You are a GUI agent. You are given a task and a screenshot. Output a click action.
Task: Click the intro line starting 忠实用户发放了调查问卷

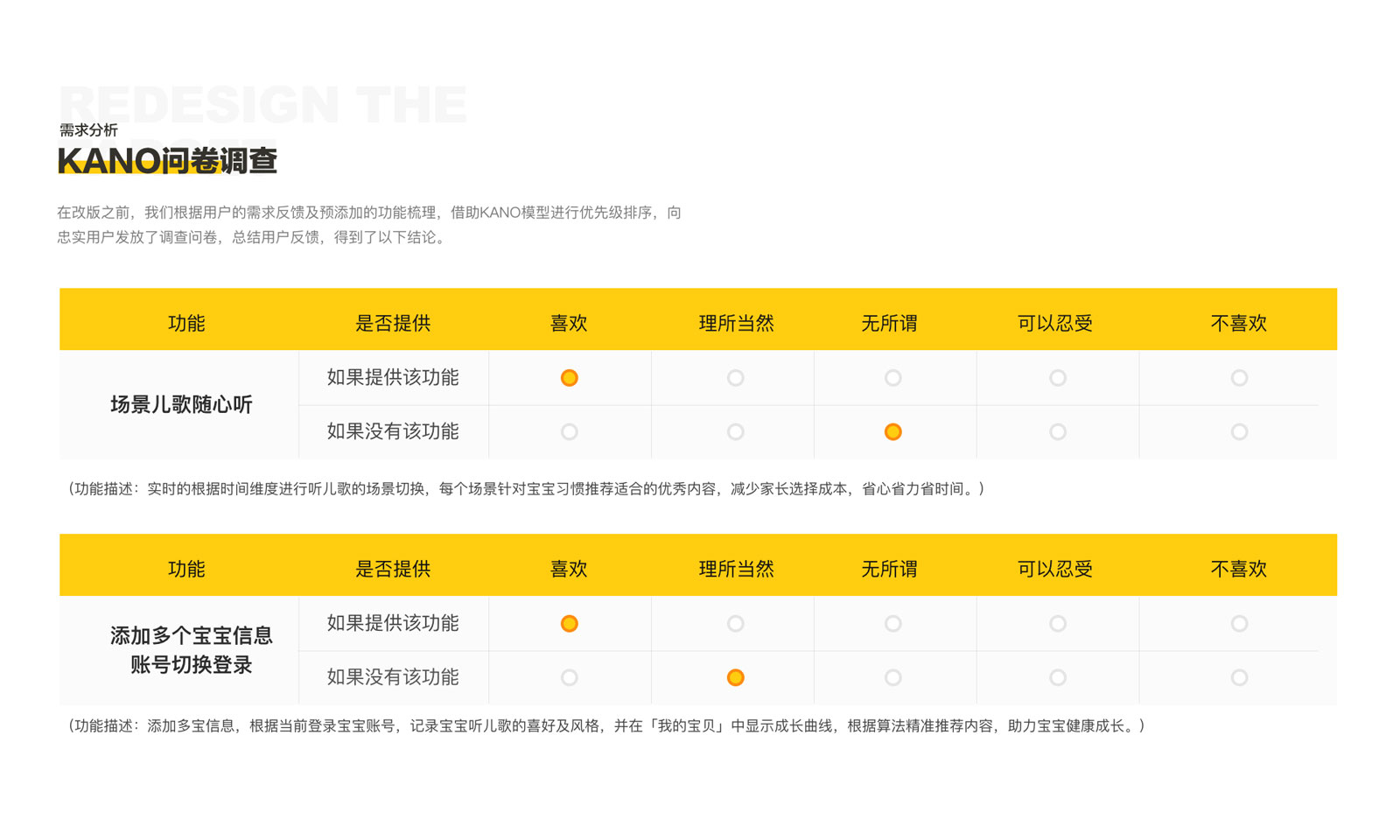[254, 237]
